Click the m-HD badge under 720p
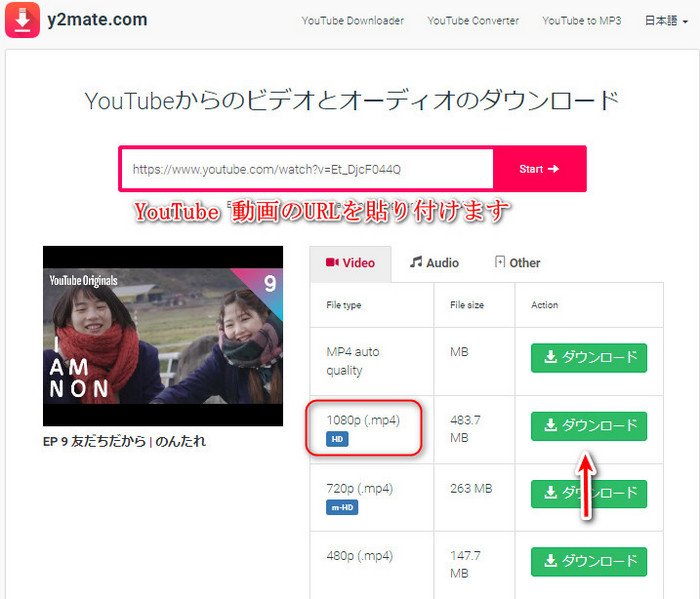This screenshot has height=599, width=700. pyautogui.click(x=342, y=507)
